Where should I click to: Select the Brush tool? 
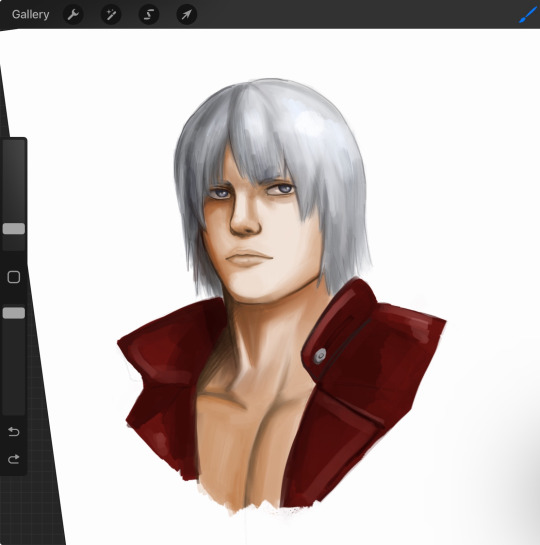[x=528, y=15]
